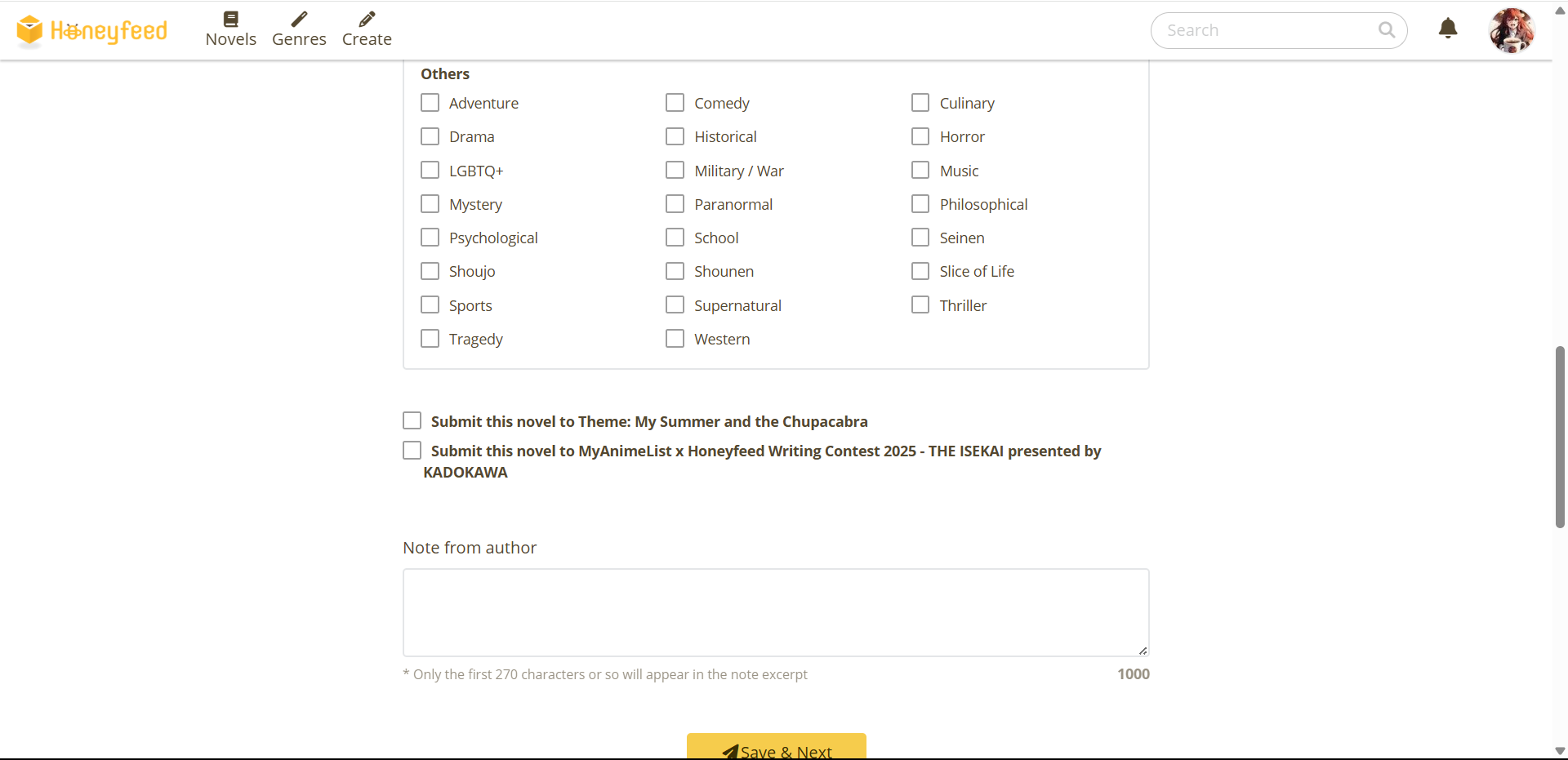The width and height of the screenshot is (1568, 760).
Task: Open Create via the pencil icon
Action: point(366,17)
